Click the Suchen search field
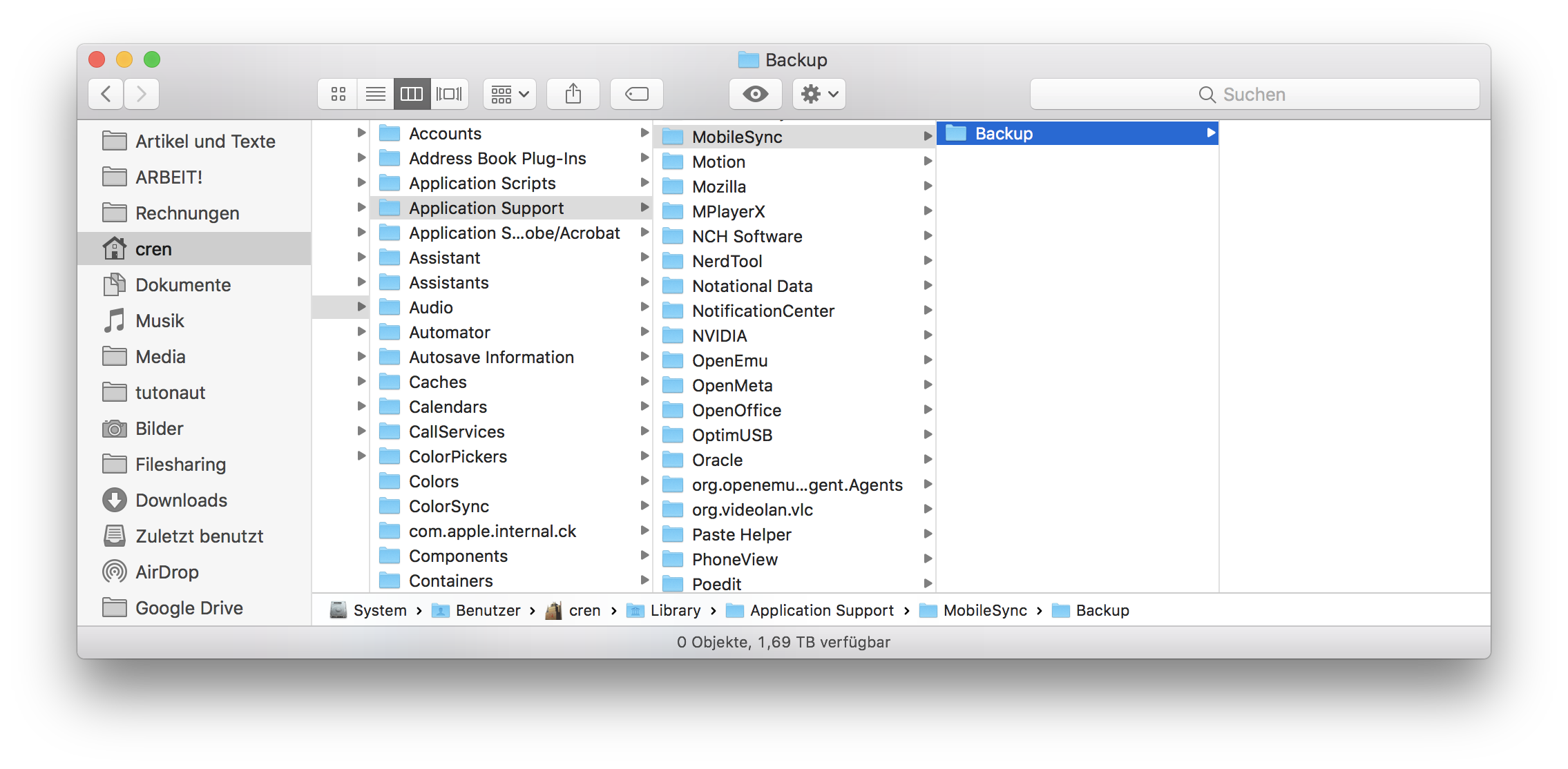This screenshot has width=1568, height=769. tap(1254, 94)
